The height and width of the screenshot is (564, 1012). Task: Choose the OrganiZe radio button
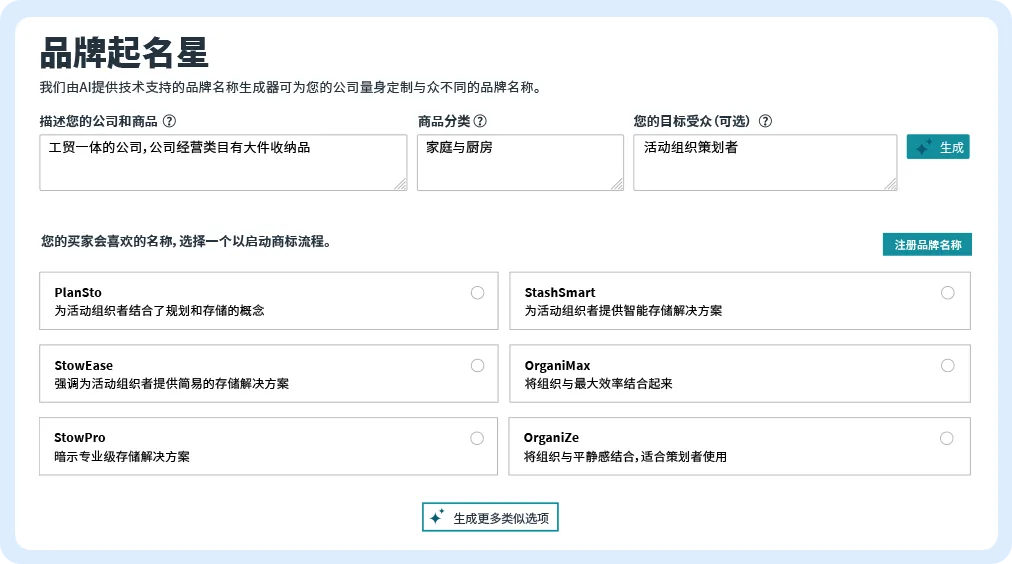tap(946, 438)
